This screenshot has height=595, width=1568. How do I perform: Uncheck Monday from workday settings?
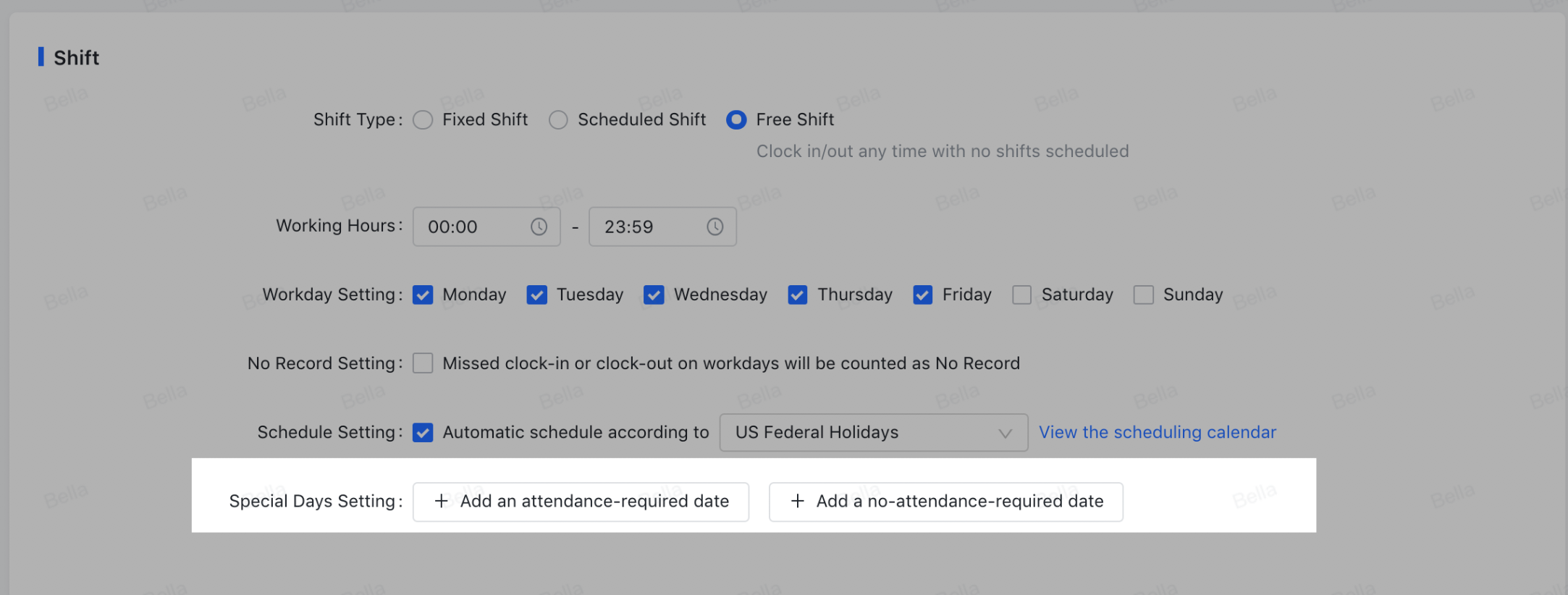(423, 295)
